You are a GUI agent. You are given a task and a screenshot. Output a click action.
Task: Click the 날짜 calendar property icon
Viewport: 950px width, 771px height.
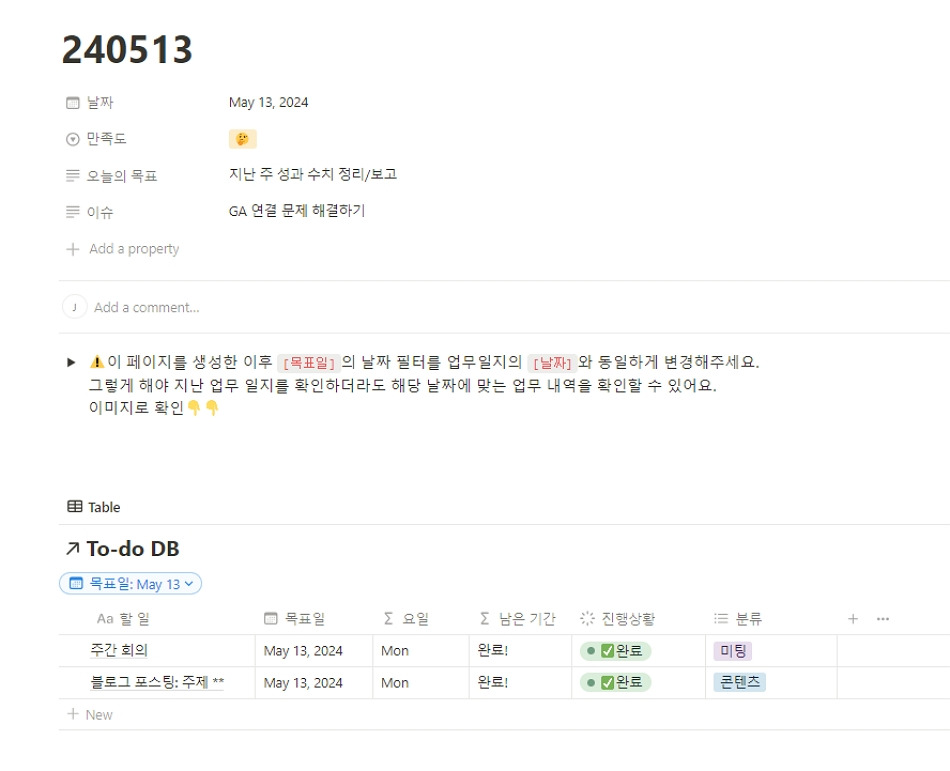(x=74, y=102)
